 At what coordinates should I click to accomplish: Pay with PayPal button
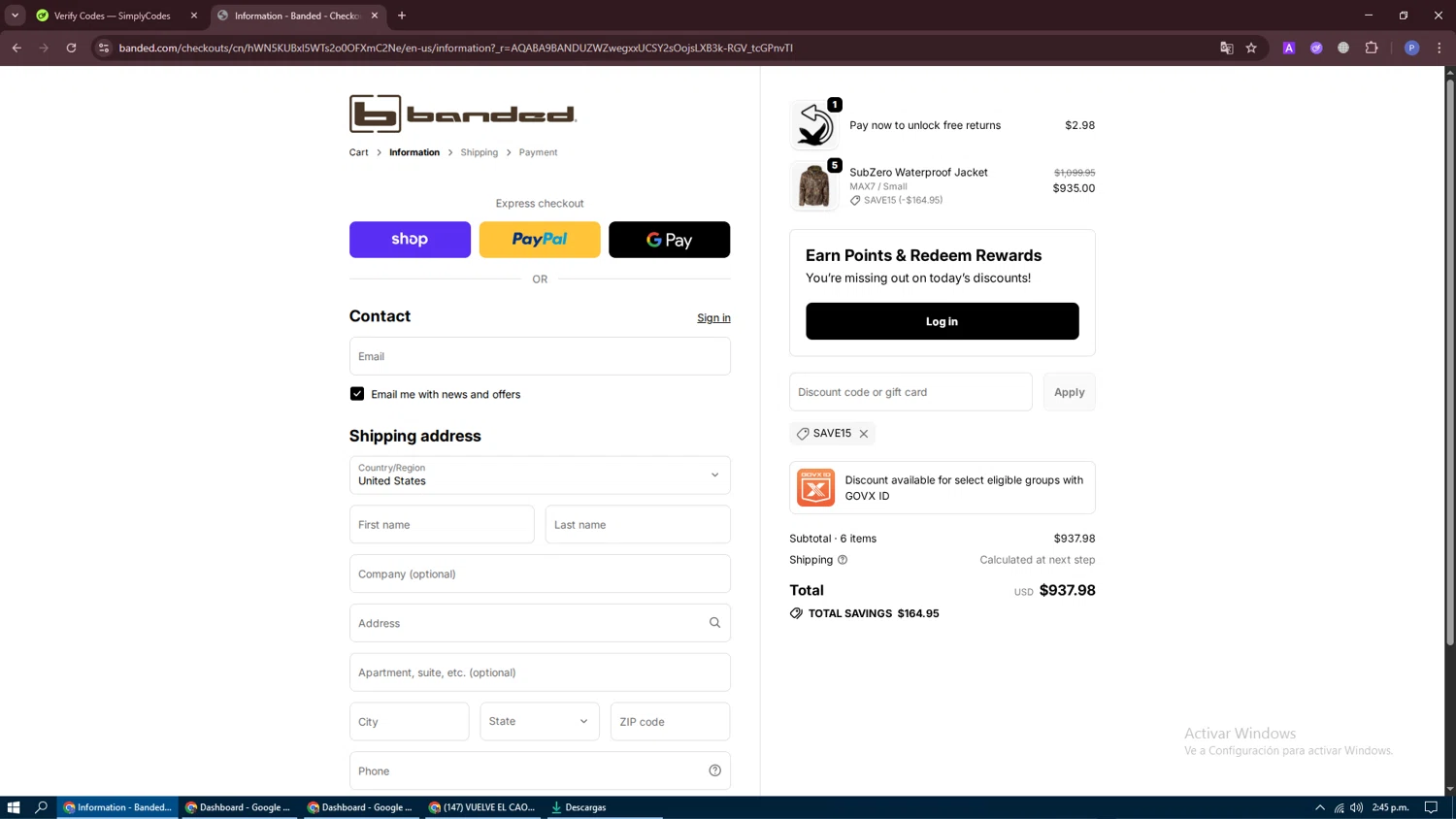pos(540,240)
